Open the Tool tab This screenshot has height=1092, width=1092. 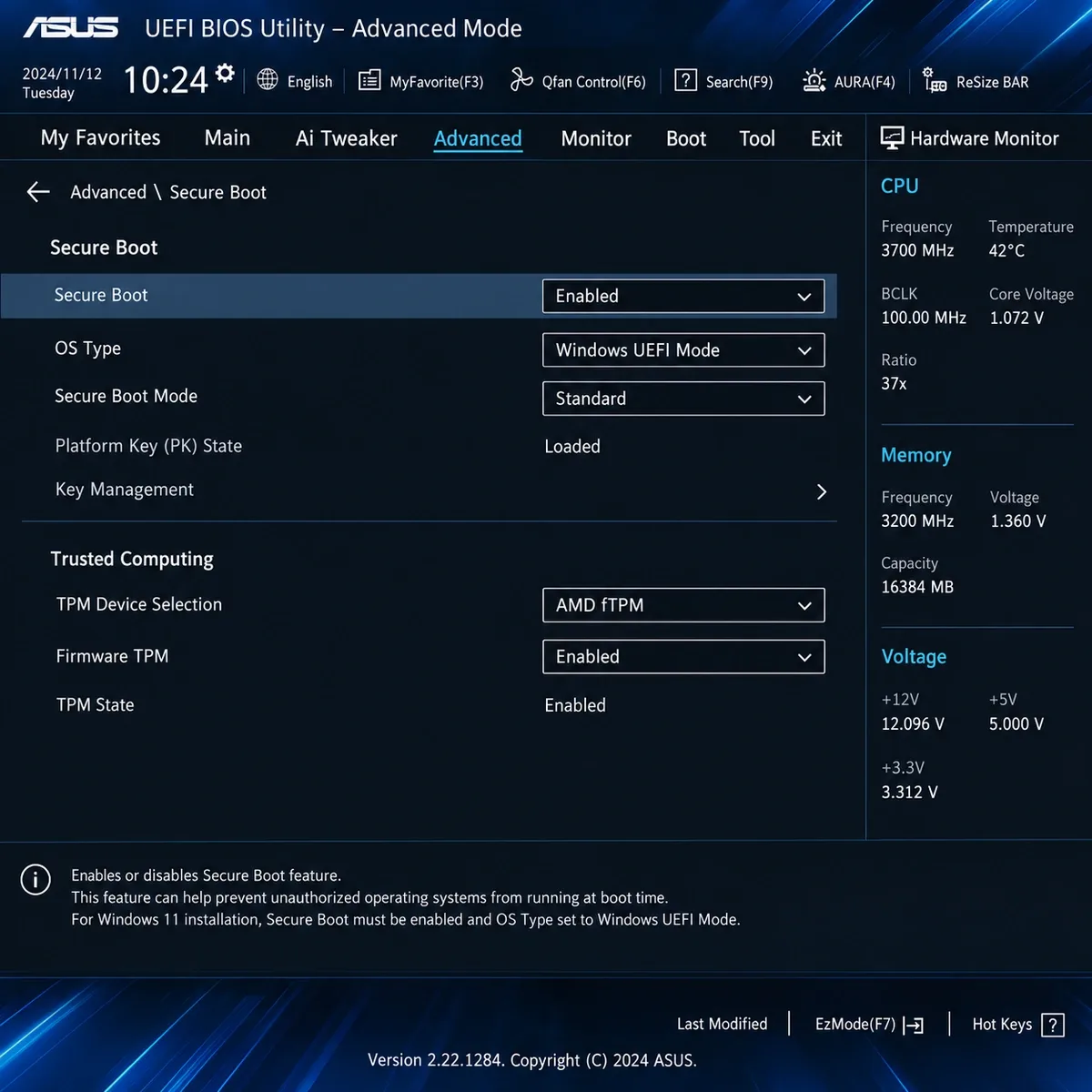[757, 138]
